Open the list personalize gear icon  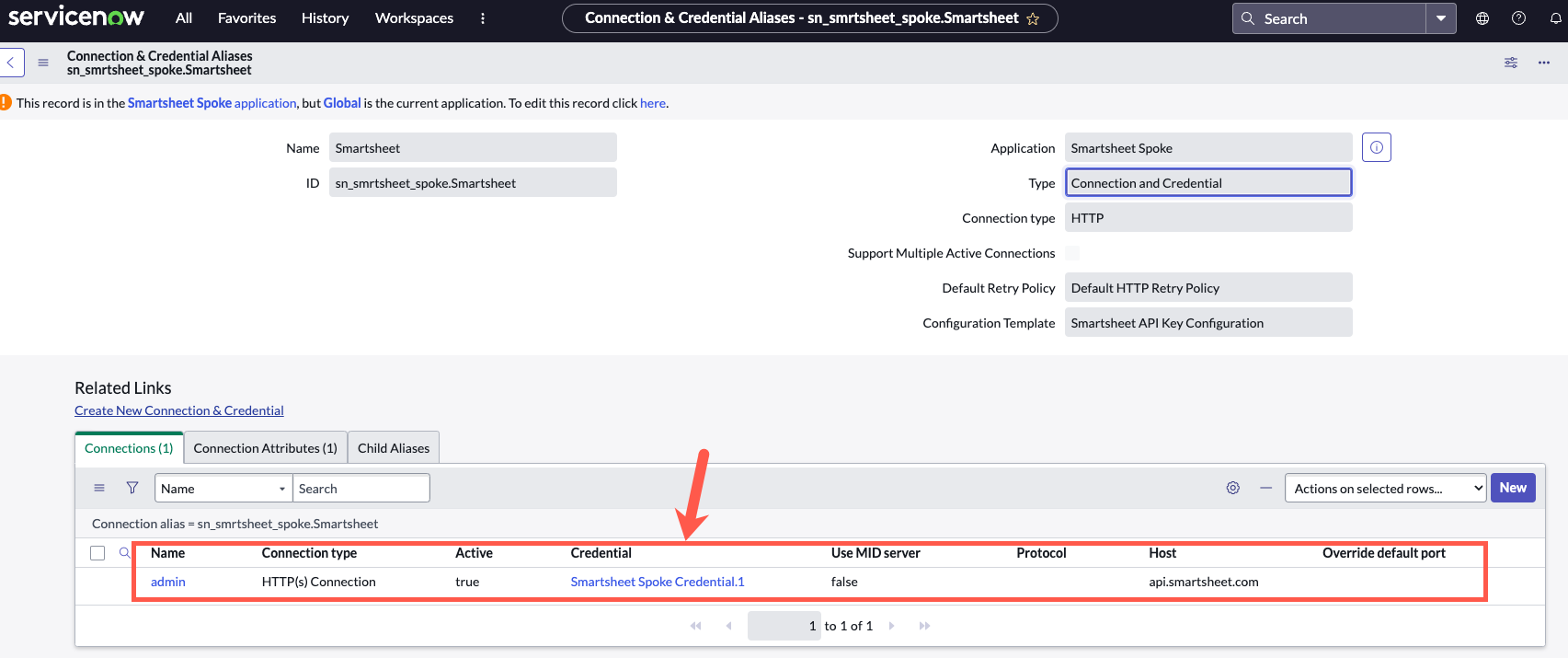pyautogui.click(x=1233, y=488)
